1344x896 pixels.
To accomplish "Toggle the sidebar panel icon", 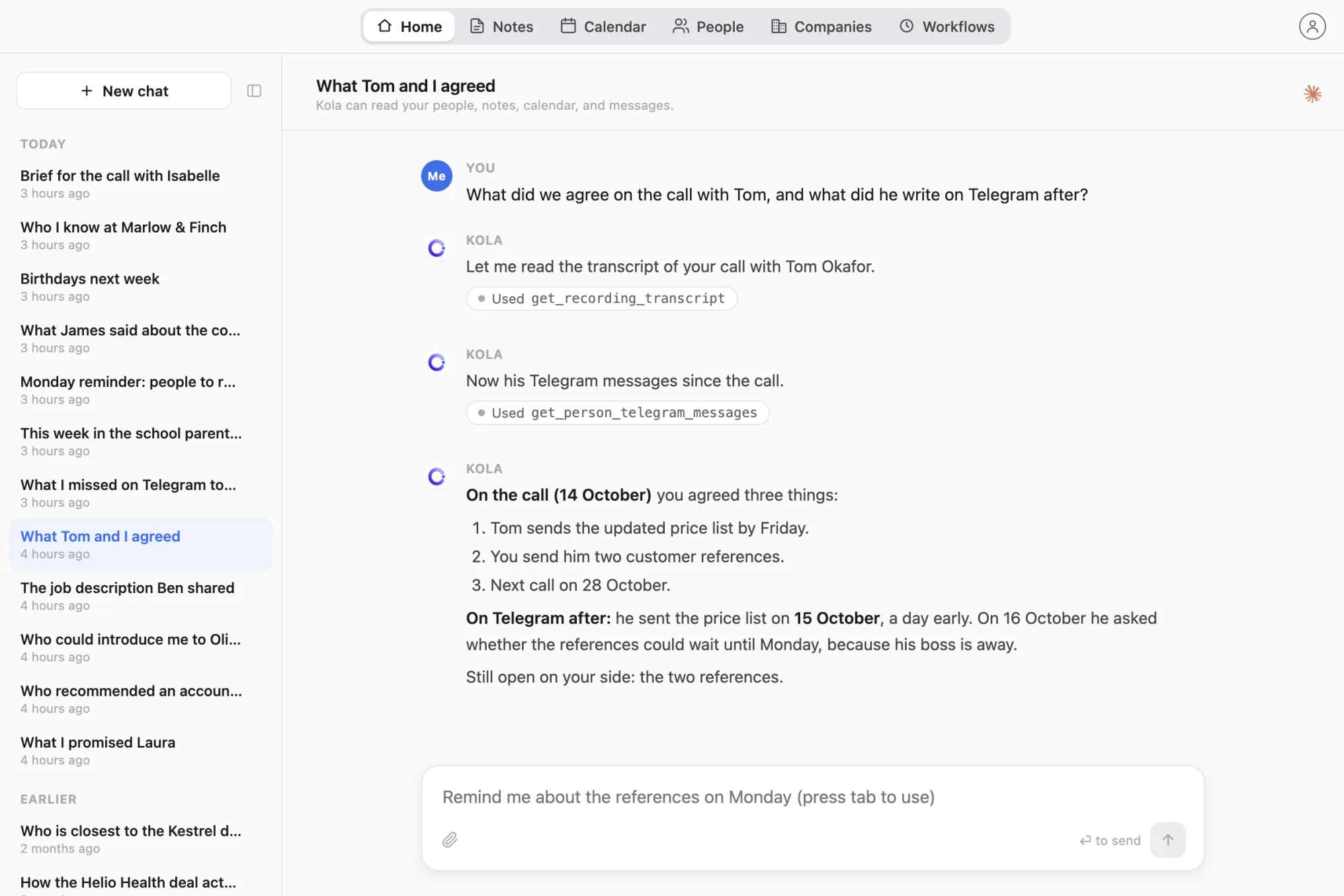I will click(x=254, y=91).
